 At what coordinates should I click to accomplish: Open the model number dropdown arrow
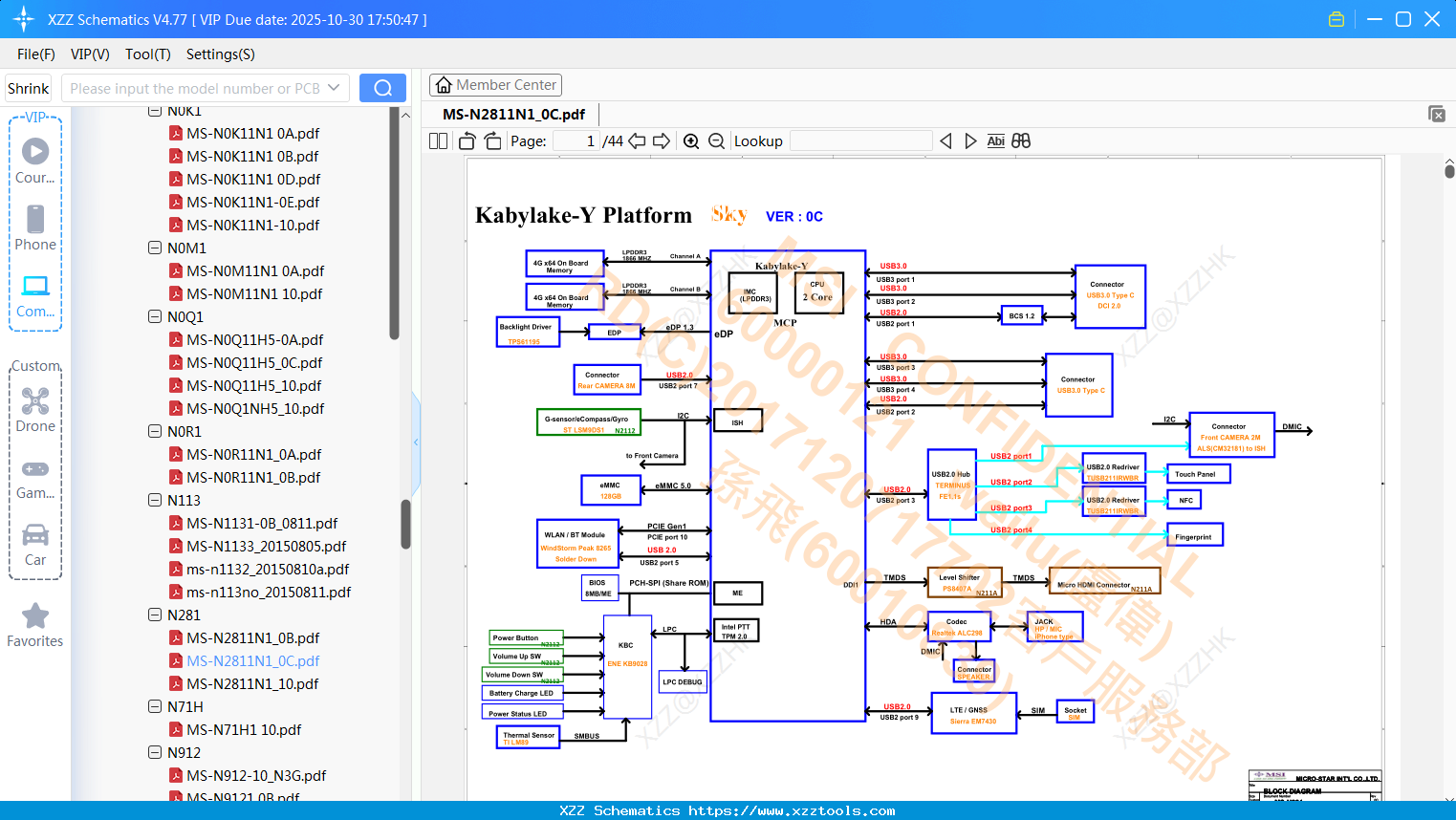[334, 88]
